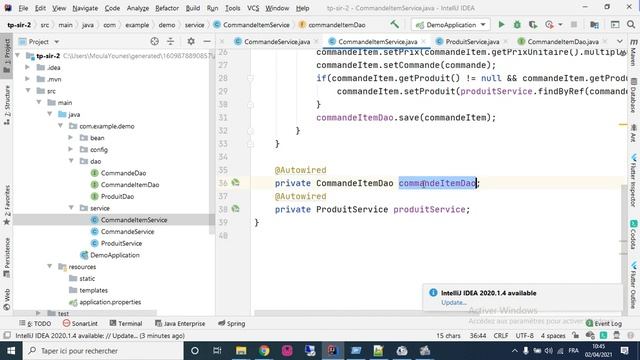This screenshot has width=640, height=360.
Task: Open the Persistence tool window
Action: (7, 257)
